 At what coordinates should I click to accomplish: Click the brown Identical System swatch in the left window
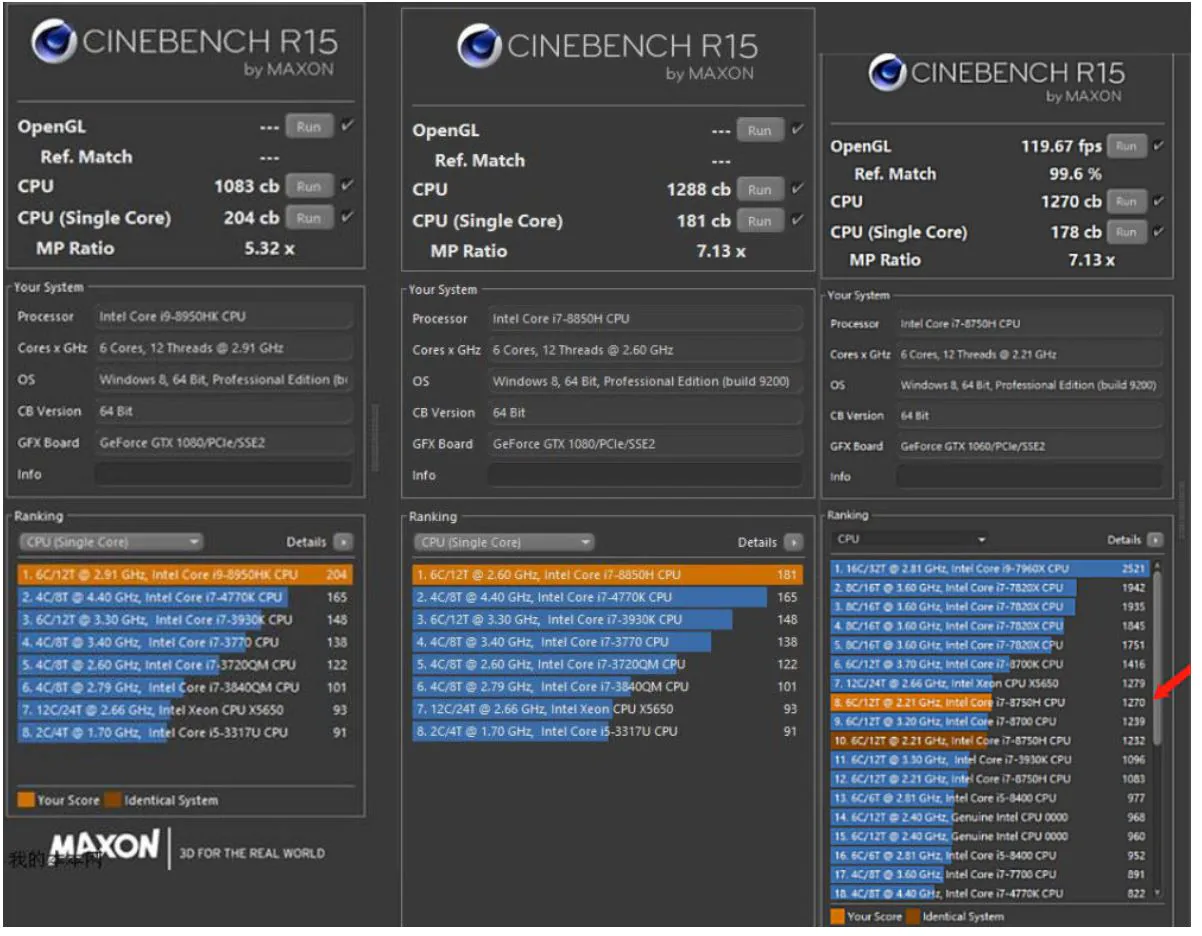click(x=114, y=799)
